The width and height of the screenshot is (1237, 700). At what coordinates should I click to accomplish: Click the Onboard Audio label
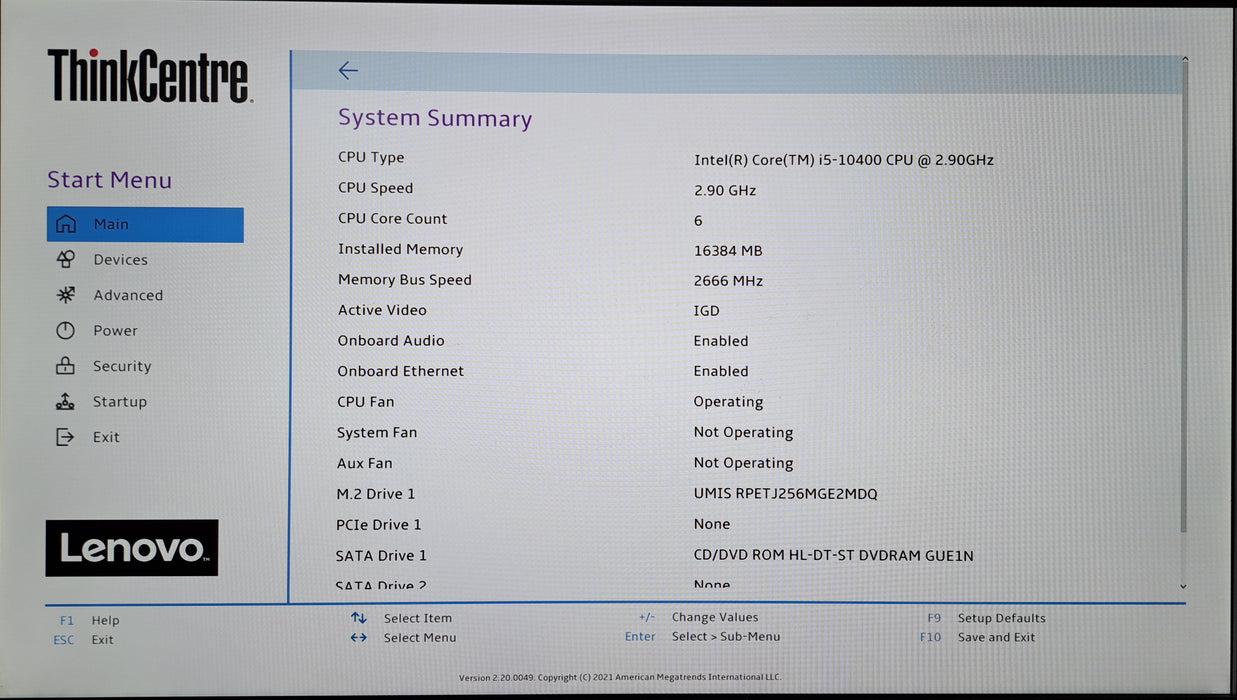(391, 341)
